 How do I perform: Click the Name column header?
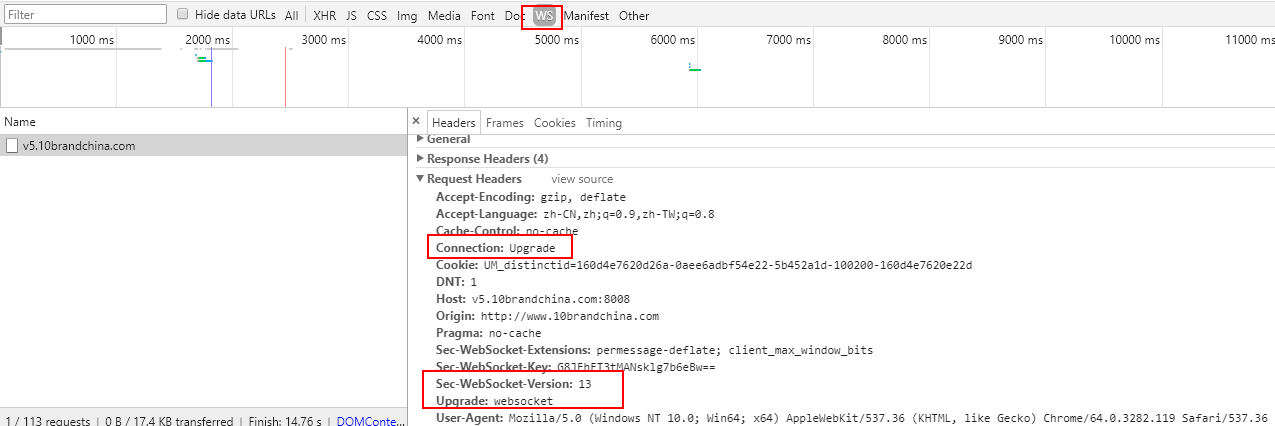pyautogui.click(x=20, y=121)
